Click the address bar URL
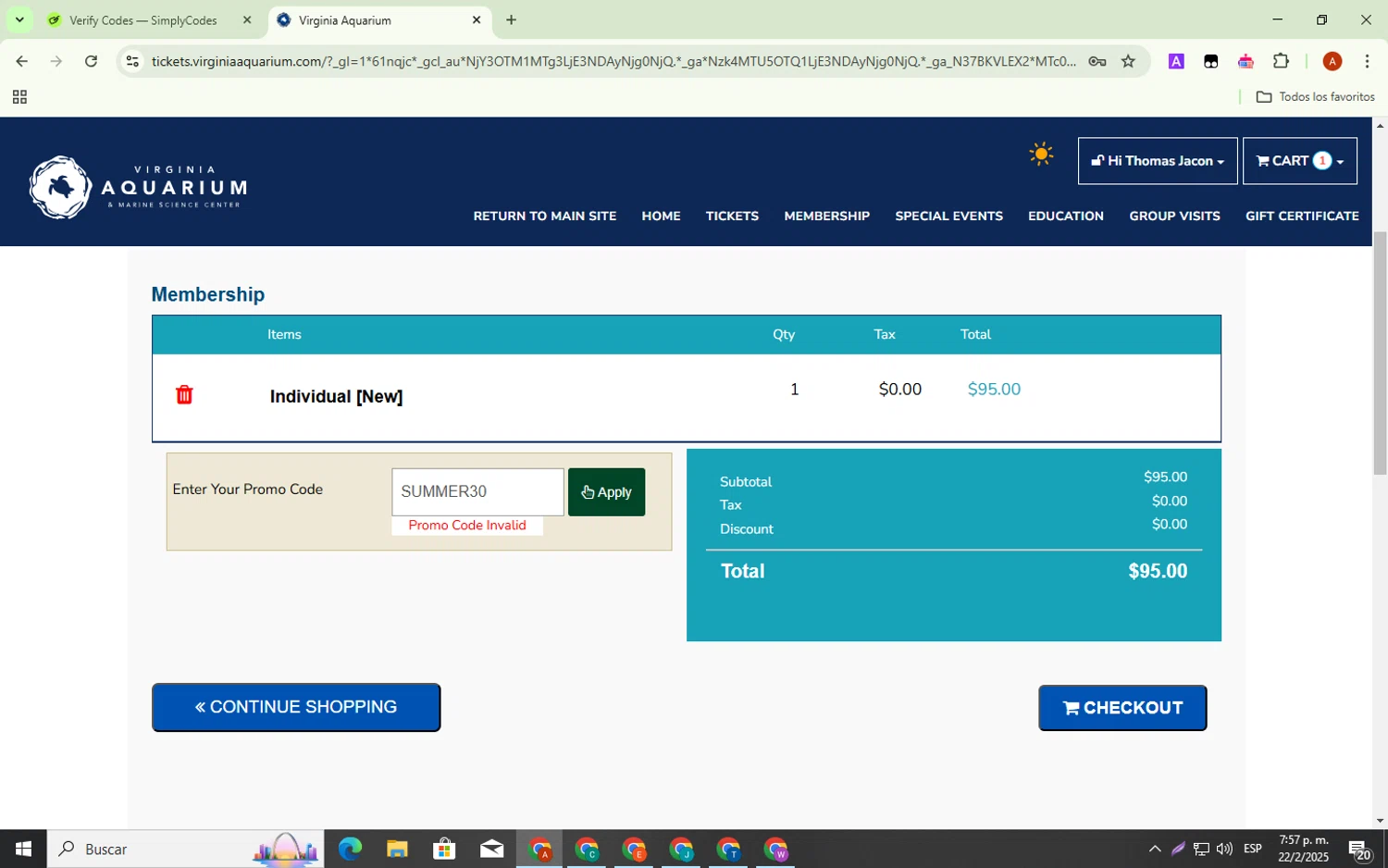This screenshot has width=1388, height=868. (613, 61)
